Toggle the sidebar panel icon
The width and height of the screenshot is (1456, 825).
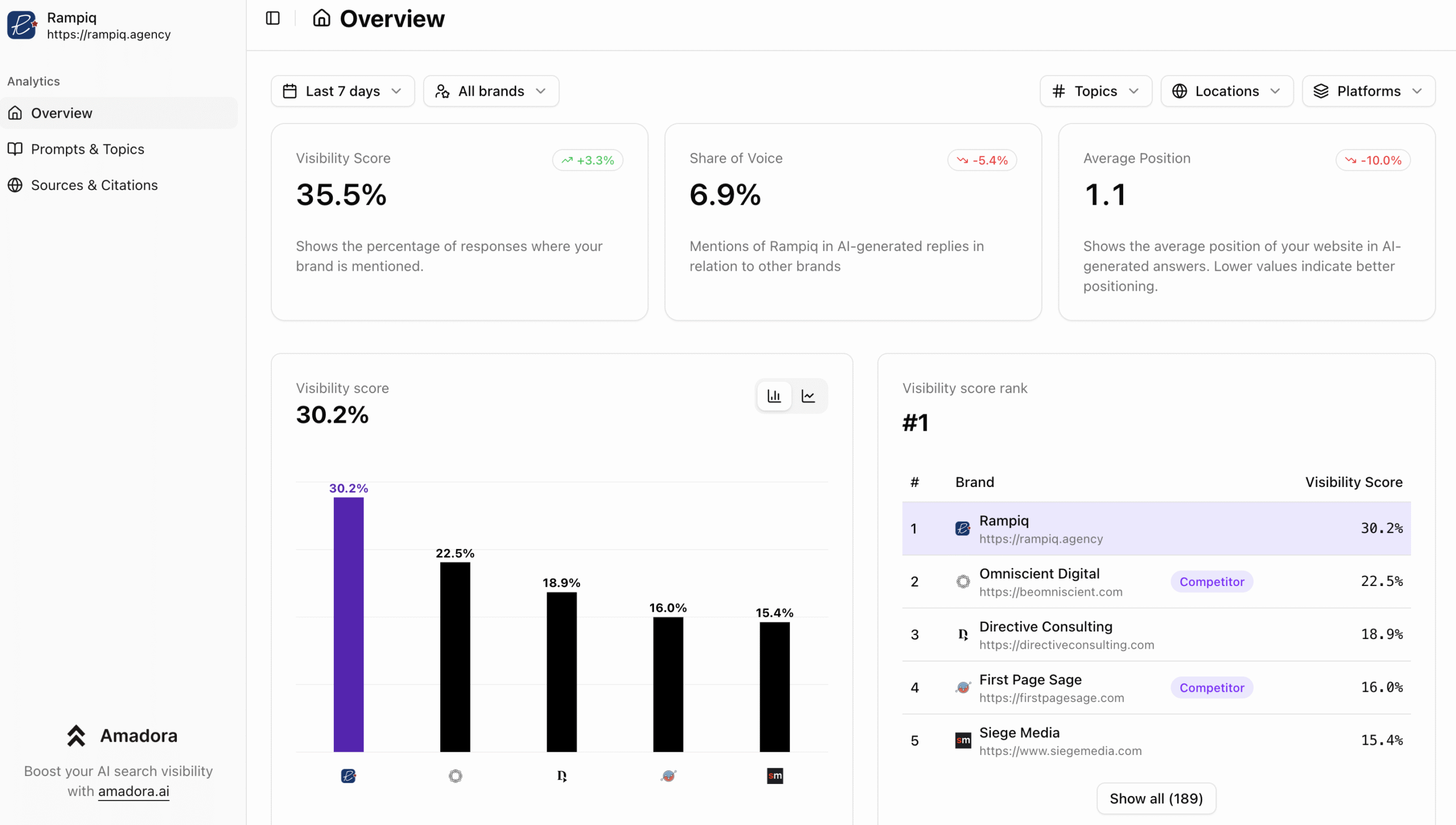pos(273,18)
